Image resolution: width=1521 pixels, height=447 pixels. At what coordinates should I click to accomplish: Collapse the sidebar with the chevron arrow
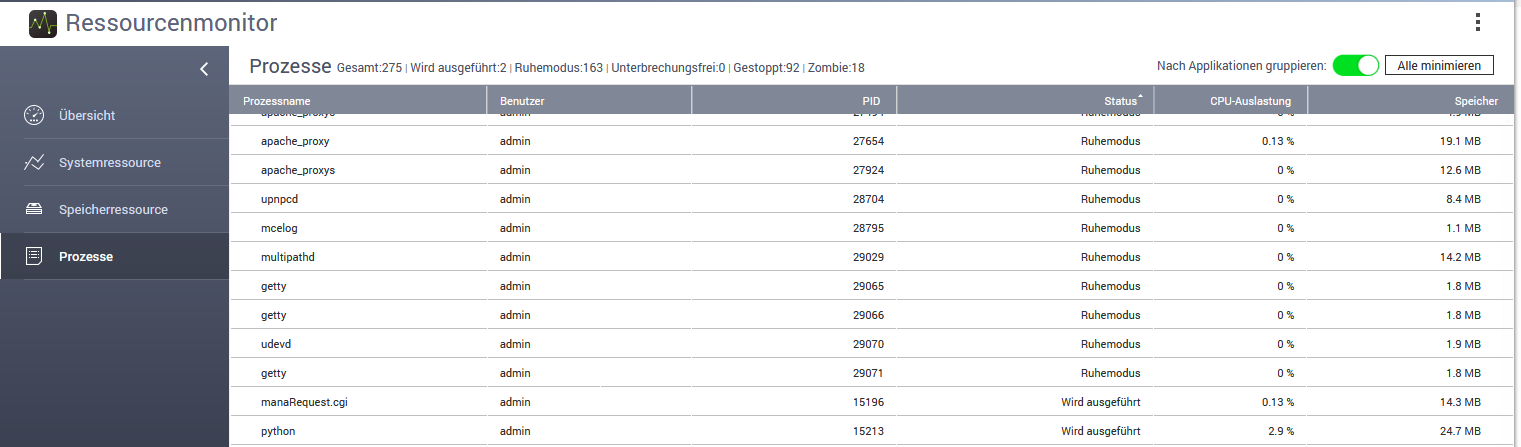point(204,69)
